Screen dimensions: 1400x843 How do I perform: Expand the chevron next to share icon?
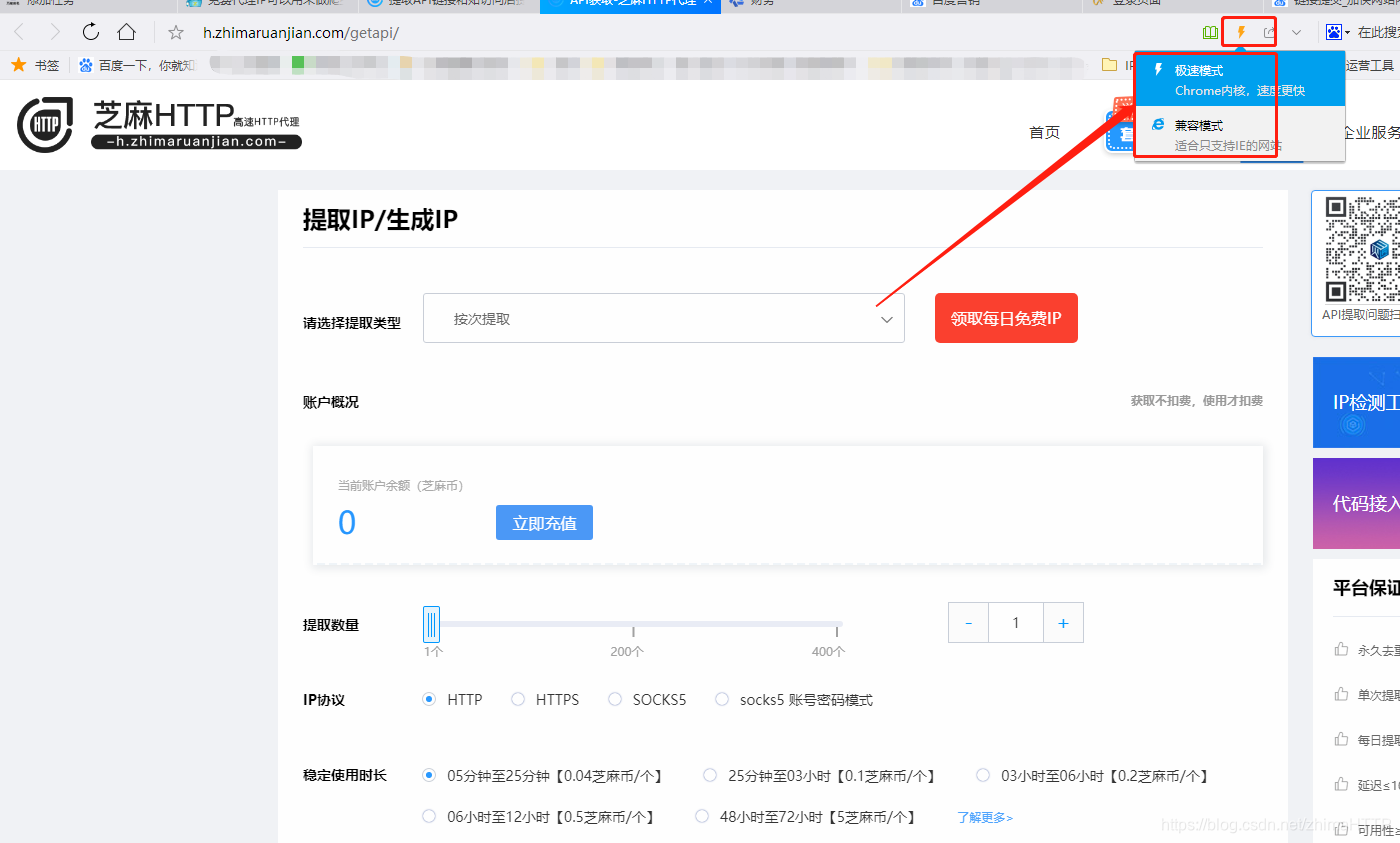coord(1297,32)
